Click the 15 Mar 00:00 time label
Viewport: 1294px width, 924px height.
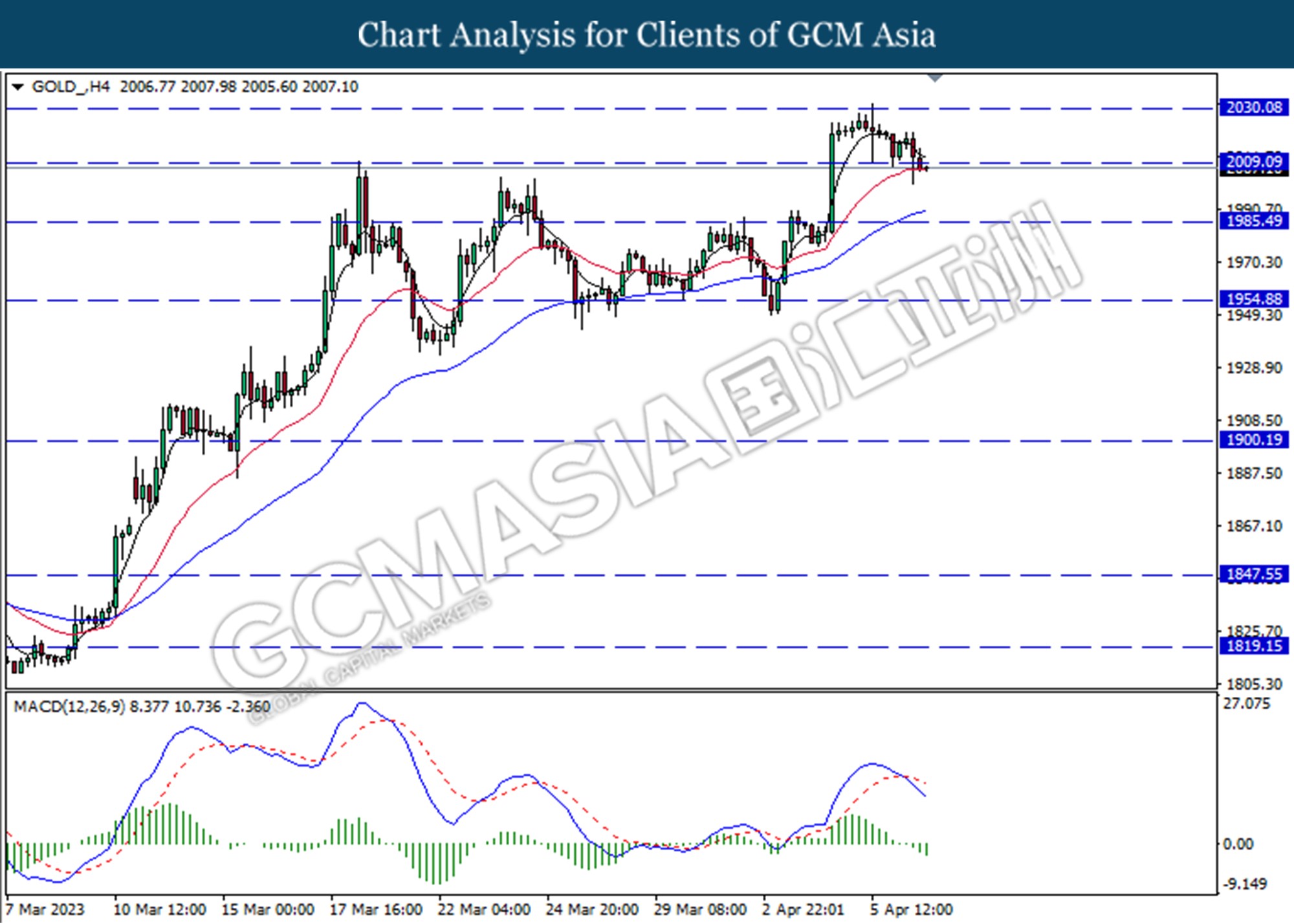pos(268,910)
